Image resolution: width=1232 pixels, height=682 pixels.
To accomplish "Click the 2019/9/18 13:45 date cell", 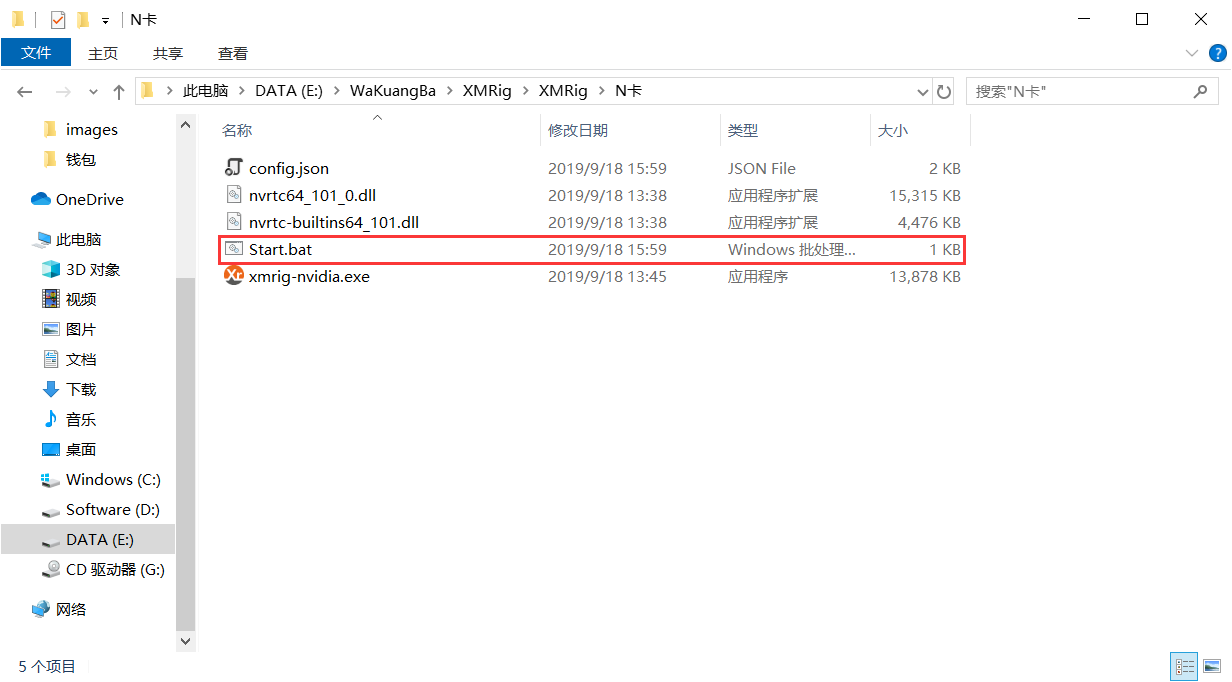I will point(607,276).
